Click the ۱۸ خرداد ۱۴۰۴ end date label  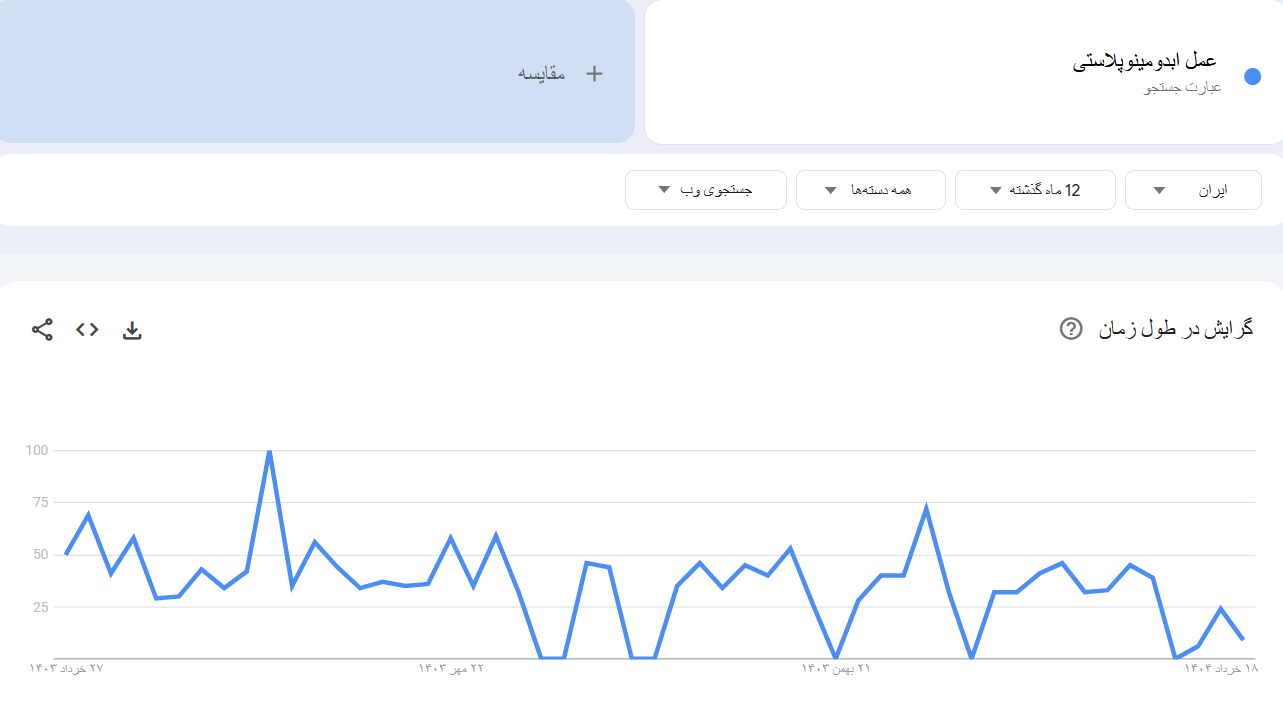click(1221, 668)
